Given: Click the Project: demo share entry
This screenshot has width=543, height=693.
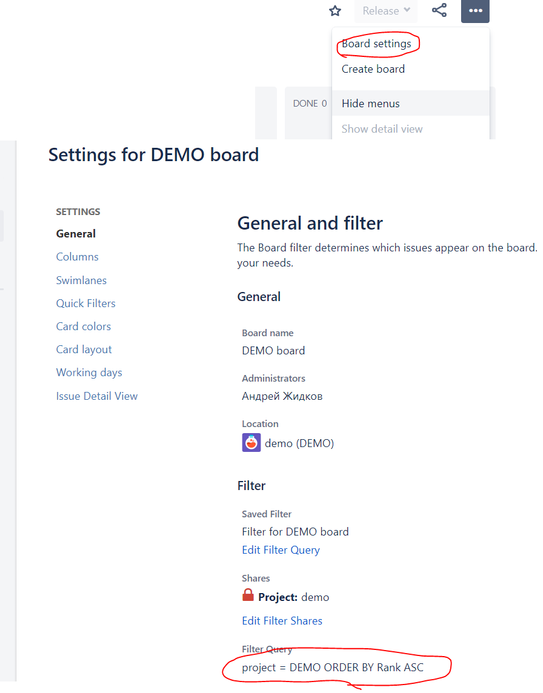Looking at the screenshot, I should (293, 598).
